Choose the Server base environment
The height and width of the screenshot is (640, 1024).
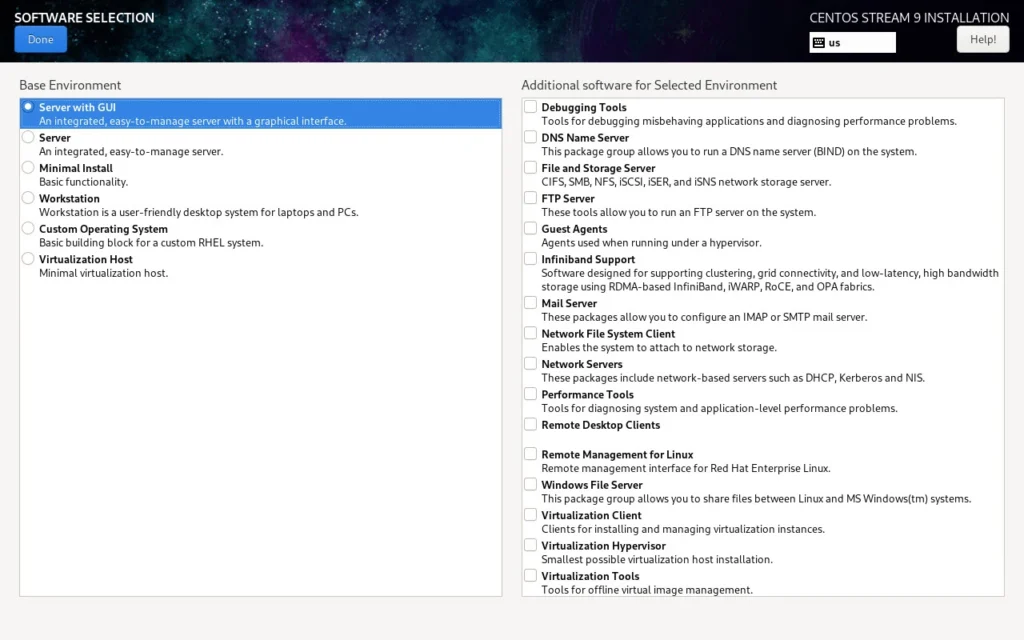pyautogui.click(x=28, y=137)
